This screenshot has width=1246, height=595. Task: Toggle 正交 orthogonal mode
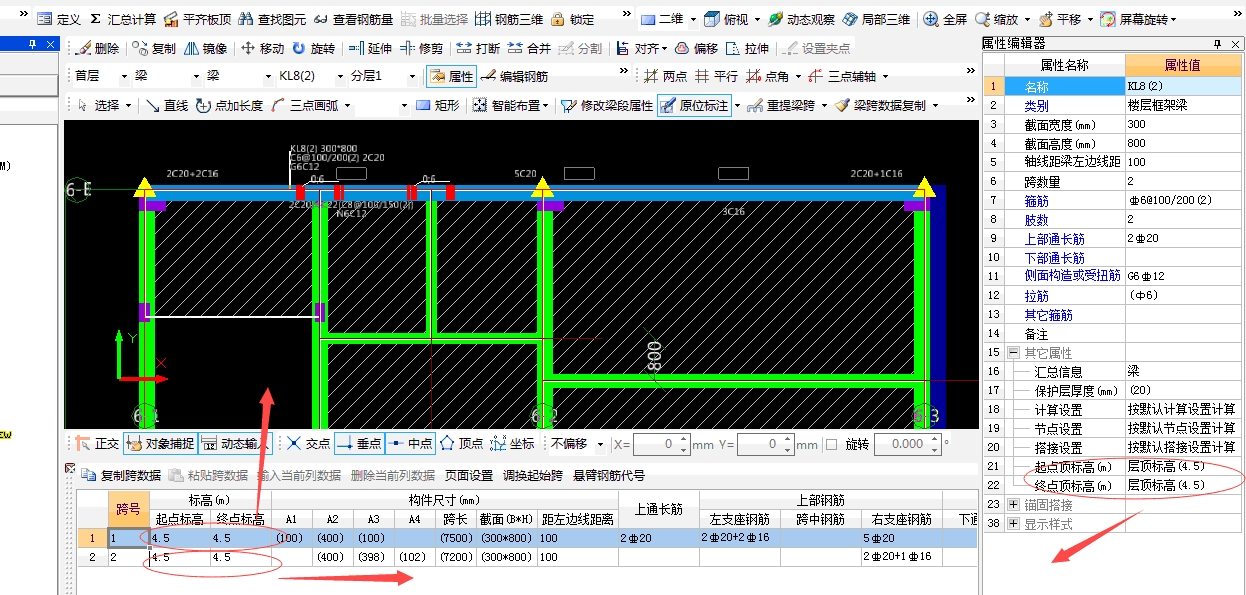tap(98, 443)
